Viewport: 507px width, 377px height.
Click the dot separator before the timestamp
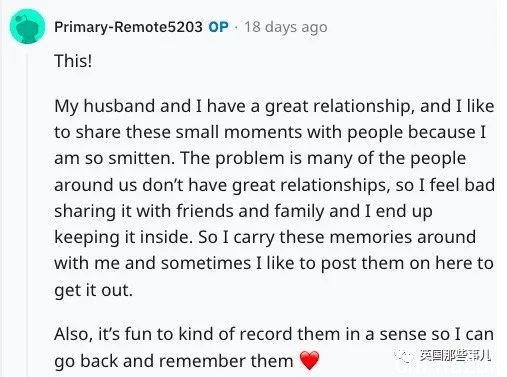(x=236, y=27)
